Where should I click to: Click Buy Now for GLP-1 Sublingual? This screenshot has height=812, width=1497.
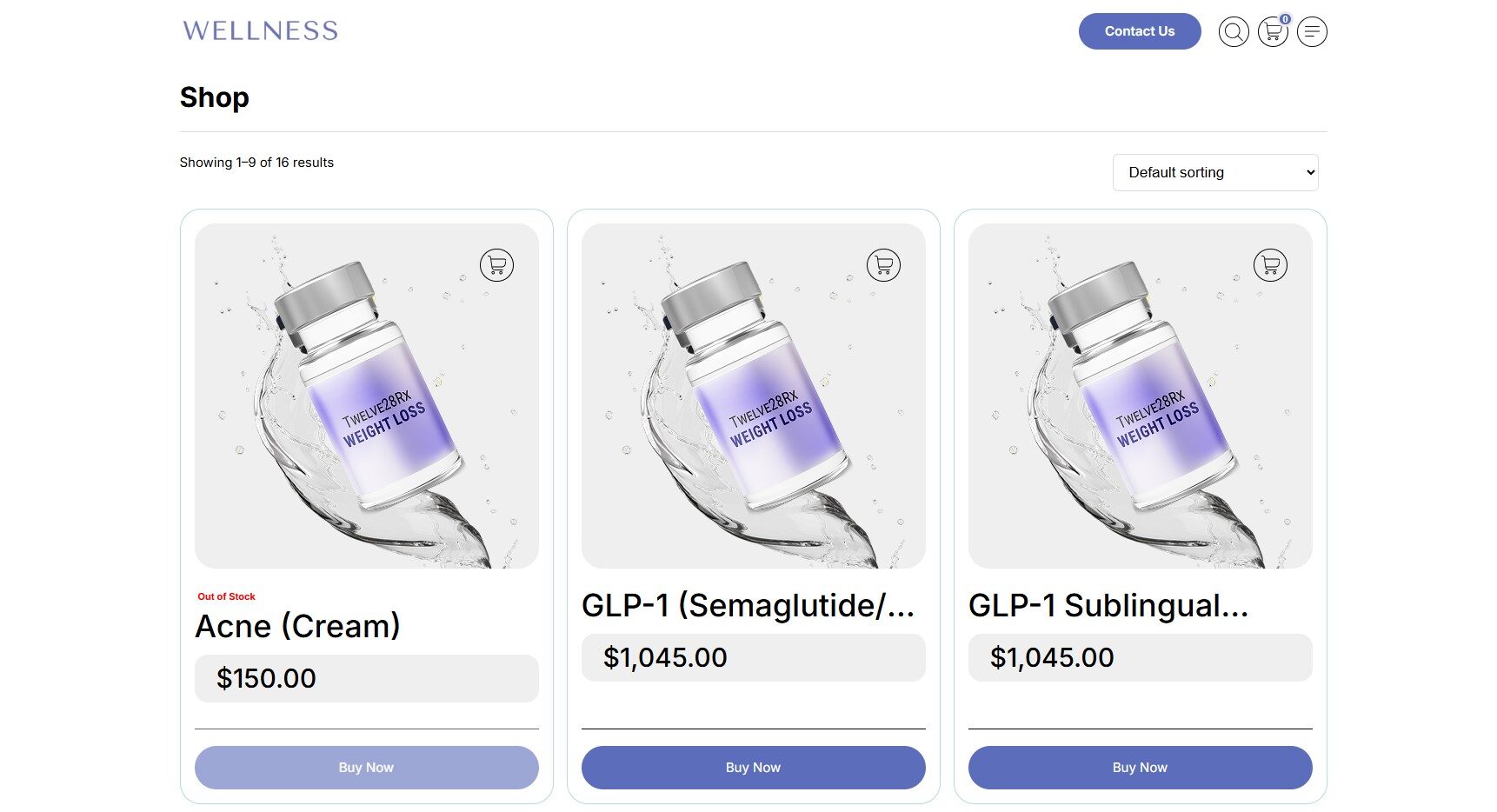click(1140, 768)
